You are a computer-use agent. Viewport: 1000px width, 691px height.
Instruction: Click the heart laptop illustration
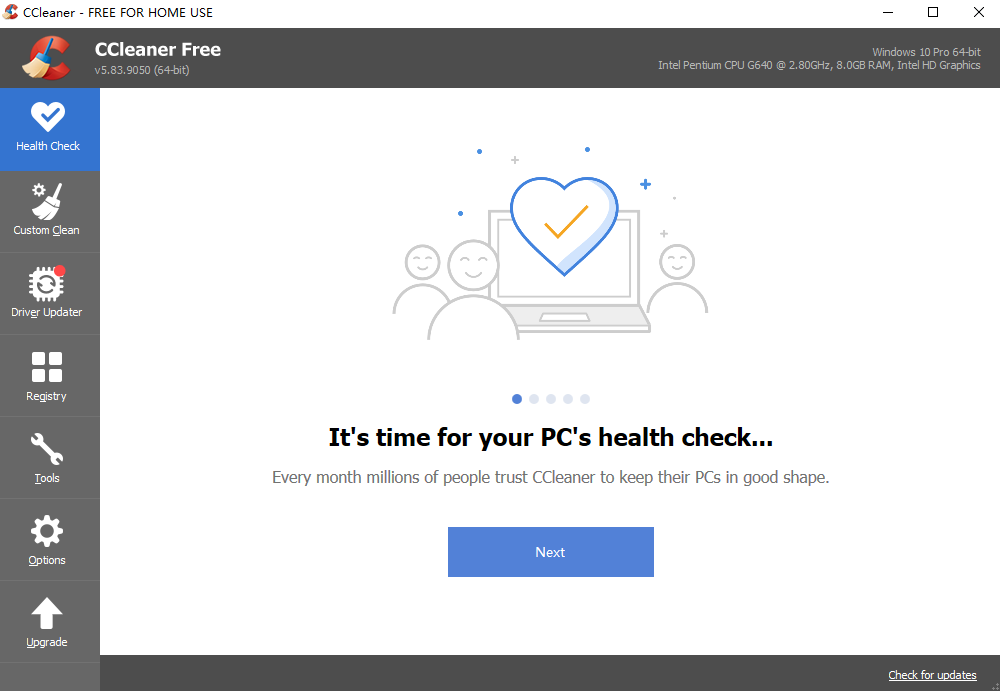(550, 242)
